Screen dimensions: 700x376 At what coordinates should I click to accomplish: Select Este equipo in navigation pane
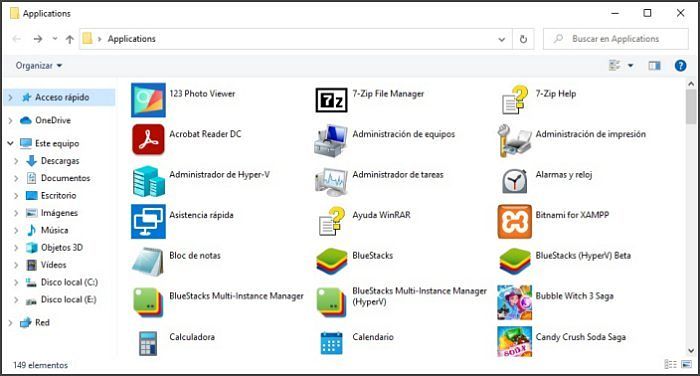click(57, 143)
